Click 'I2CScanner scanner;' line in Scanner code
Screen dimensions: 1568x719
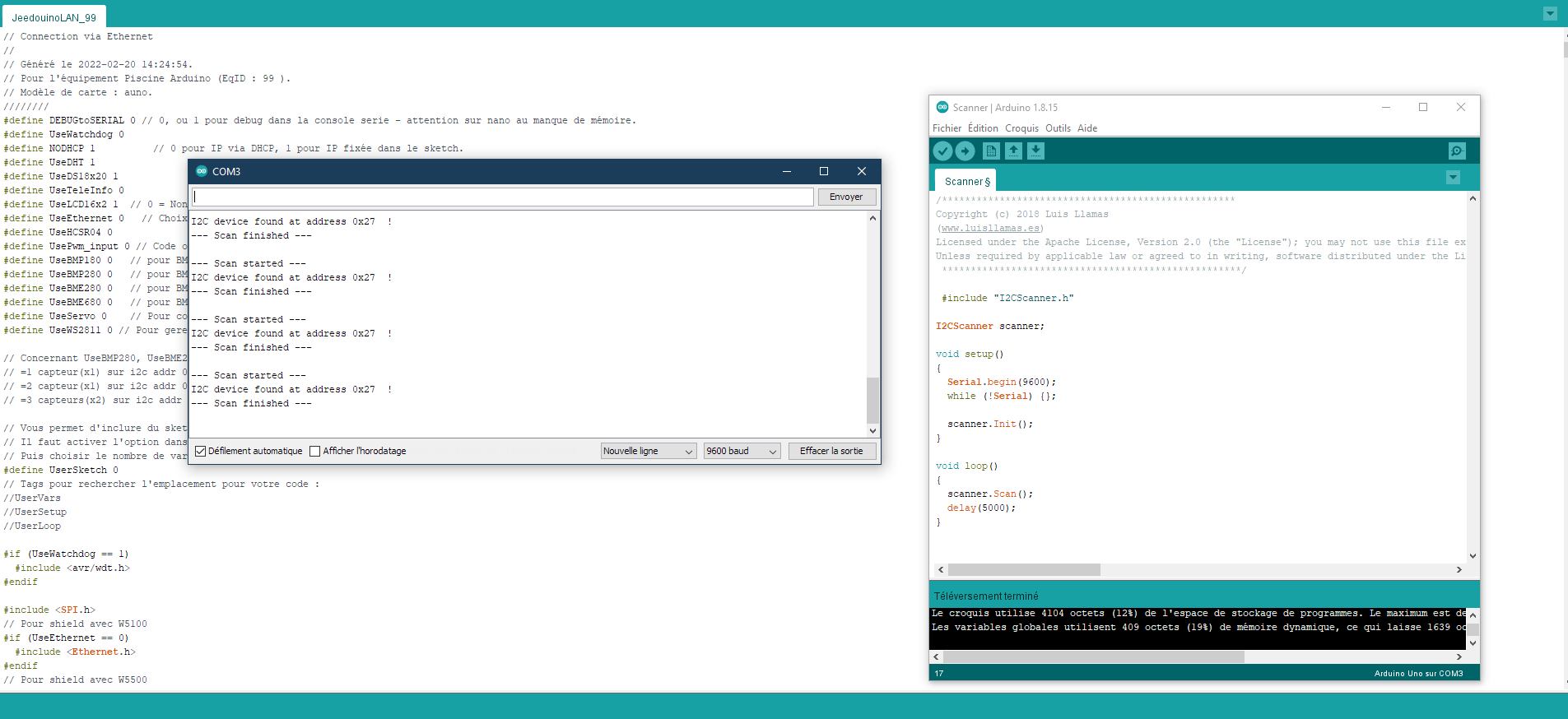pyautogui.click(x=989, y=326)
